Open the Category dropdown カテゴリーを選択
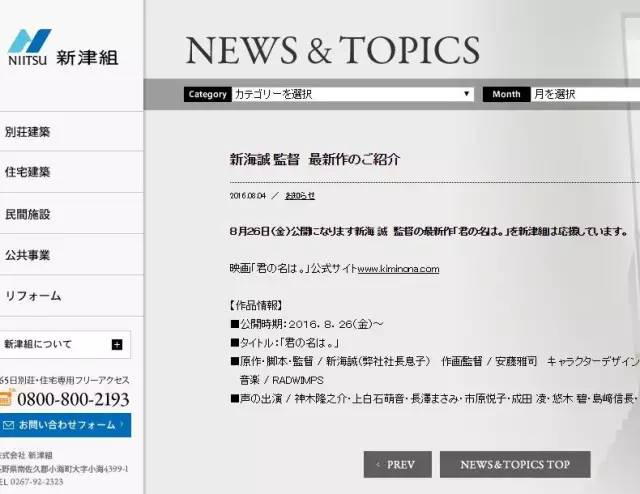640x494 pixels. 353,94
